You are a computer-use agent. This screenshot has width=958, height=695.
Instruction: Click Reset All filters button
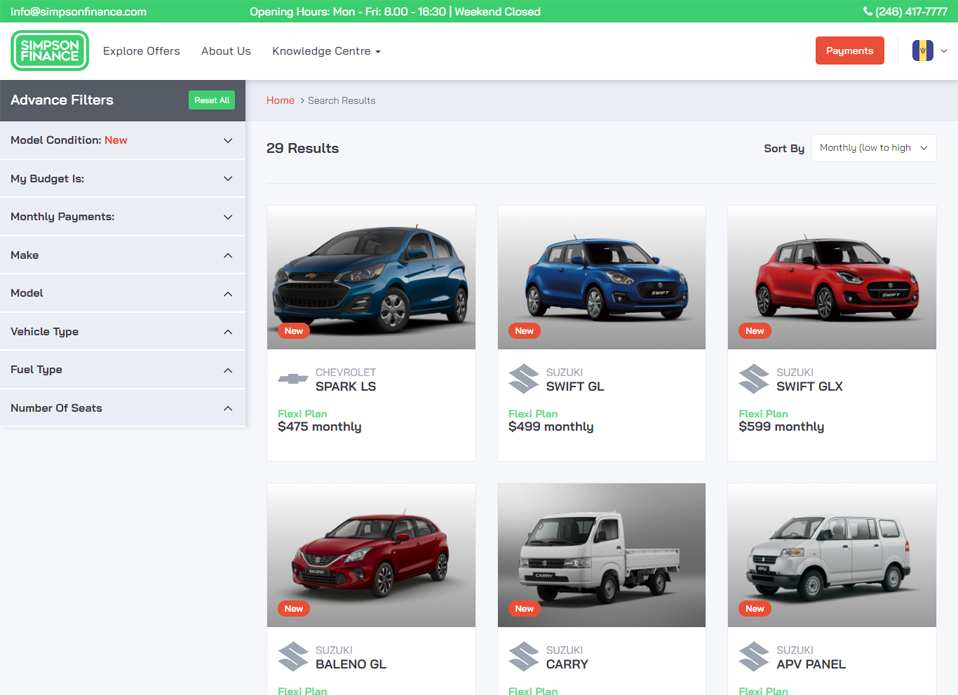click(211, 100)
